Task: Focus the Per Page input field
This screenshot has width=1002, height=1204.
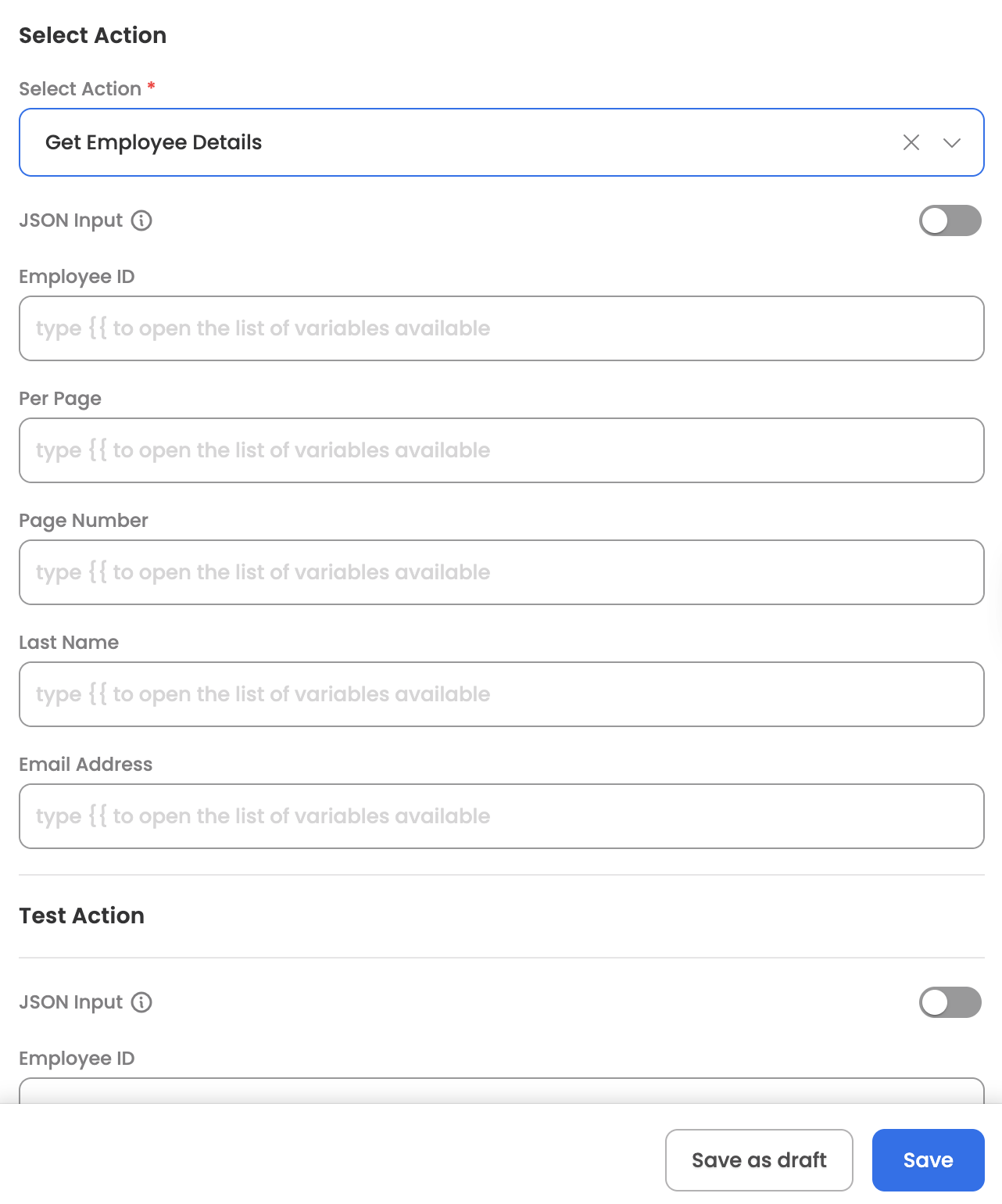Action: pos(501,450)
